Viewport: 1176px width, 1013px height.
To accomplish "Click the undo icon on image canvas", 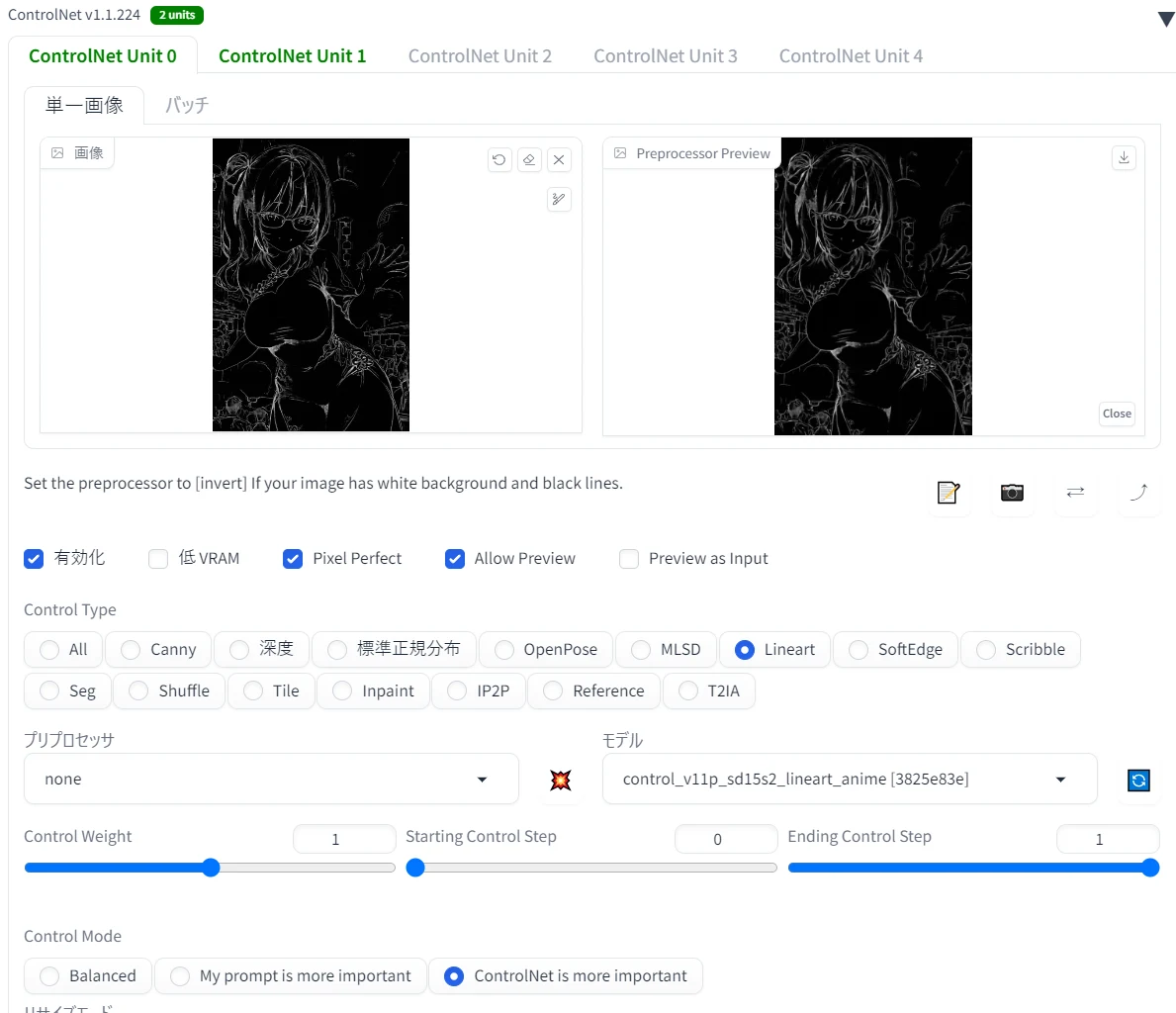I will [x=499, y=160].
